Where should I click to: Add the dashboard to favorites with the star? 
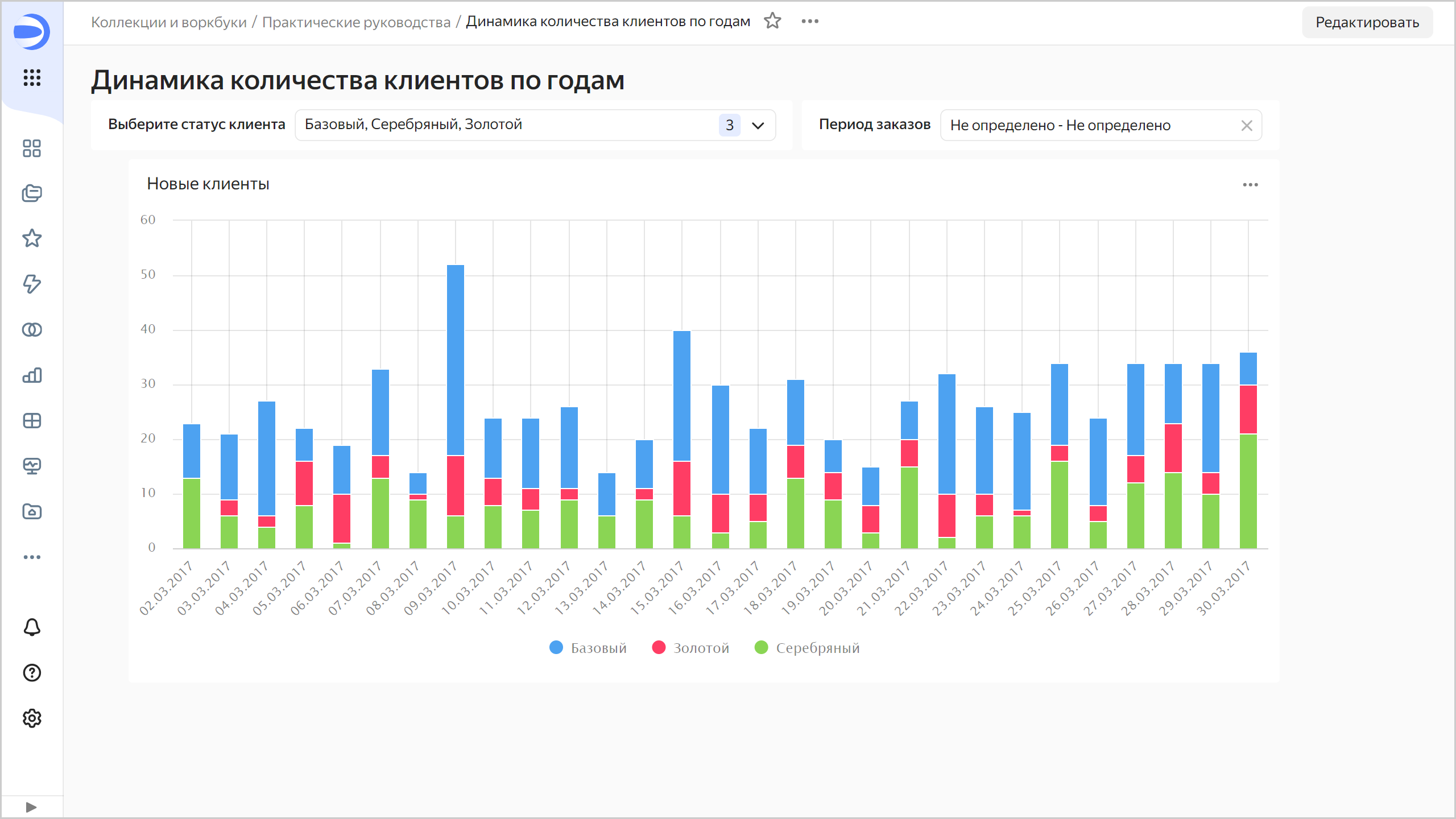[772, 22]
